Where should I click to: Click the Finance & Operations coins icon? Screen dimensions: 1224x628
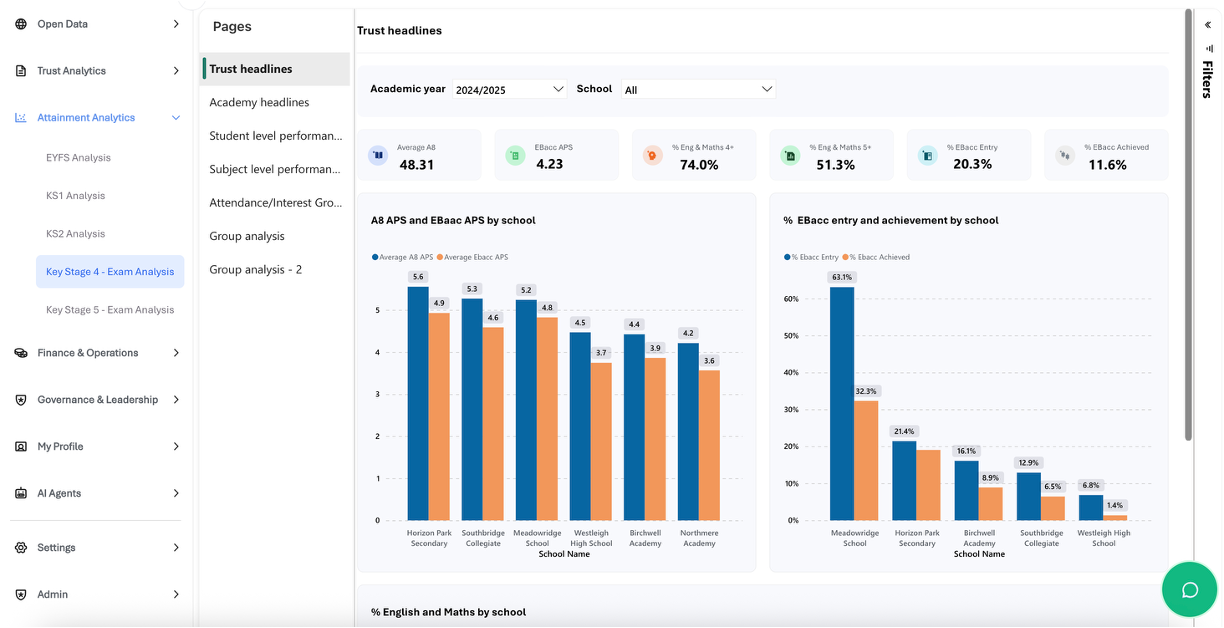point(21,353)
